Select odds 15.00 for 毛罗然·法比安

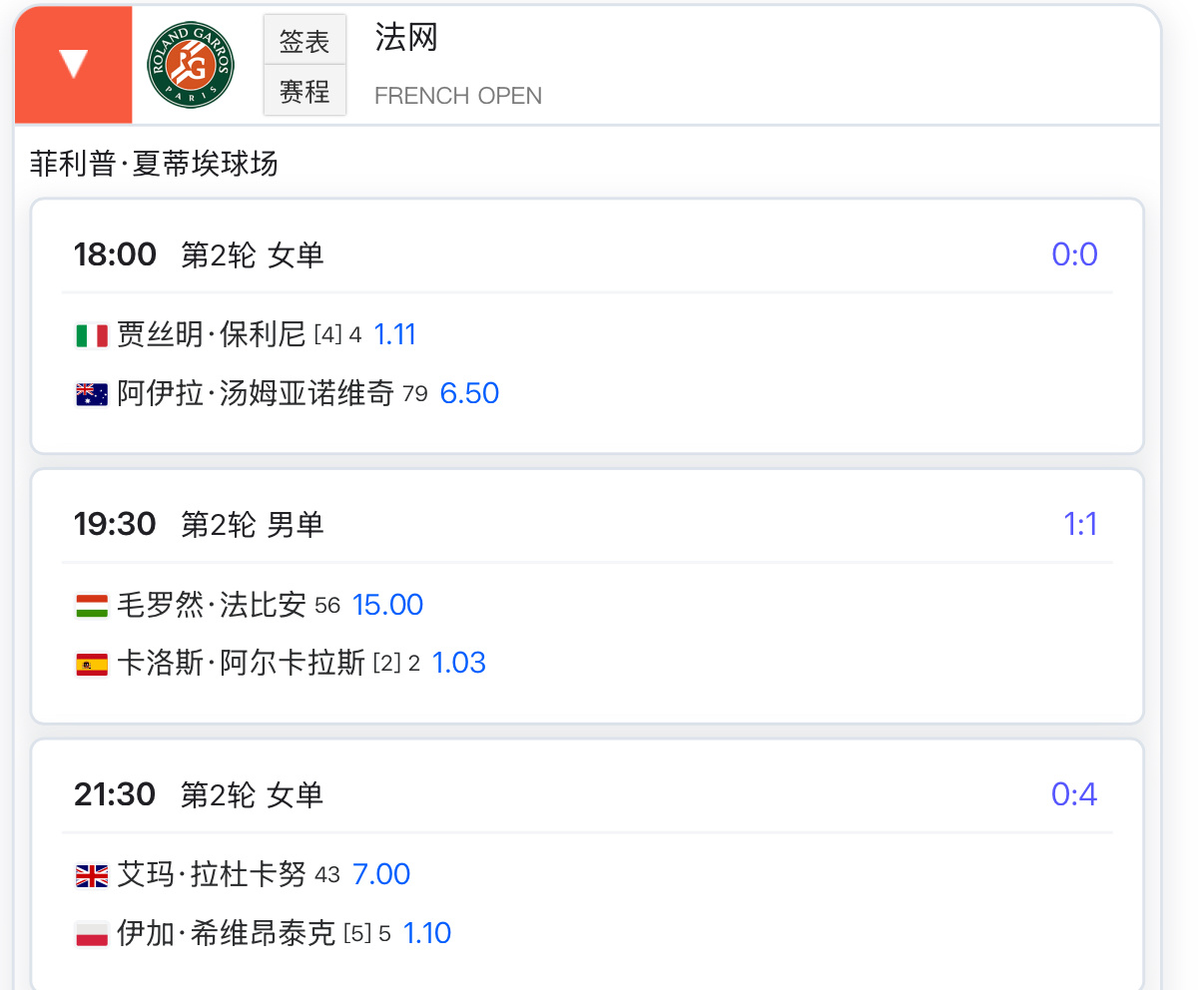tap(387, 605)
